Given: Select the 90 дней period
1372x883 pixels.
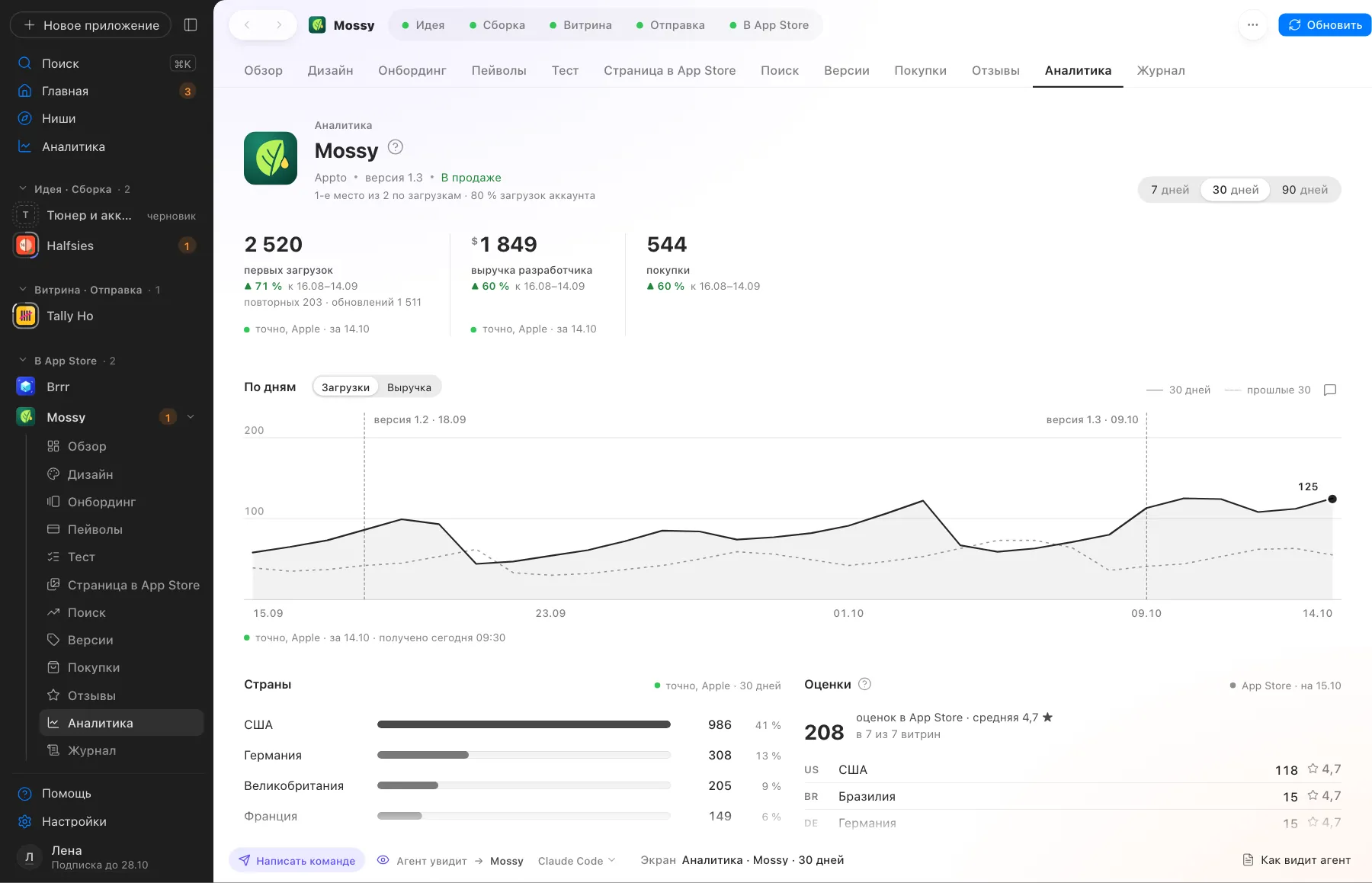Looking at the screenshot, I should click(1305, 190).
